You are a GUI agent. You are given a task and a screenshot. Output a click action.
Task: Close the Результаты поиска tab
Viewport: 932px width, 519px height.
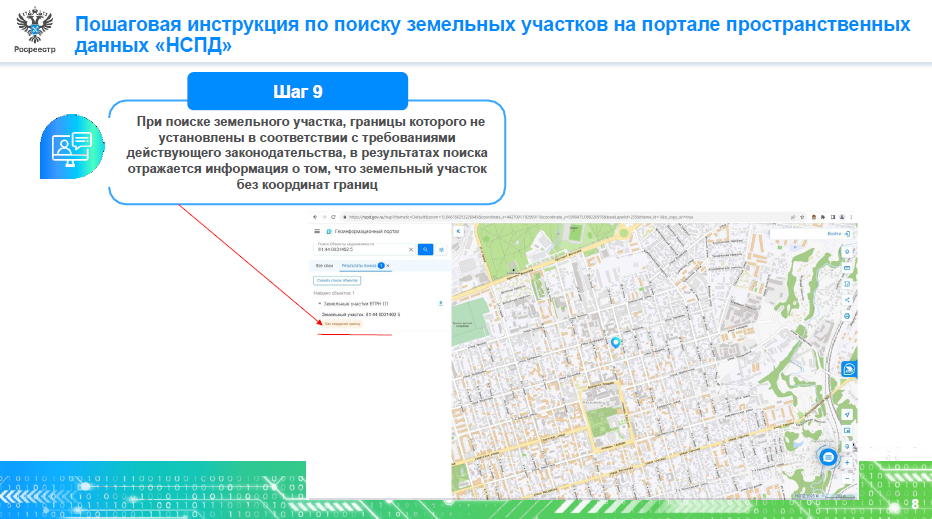coord(388,266)
